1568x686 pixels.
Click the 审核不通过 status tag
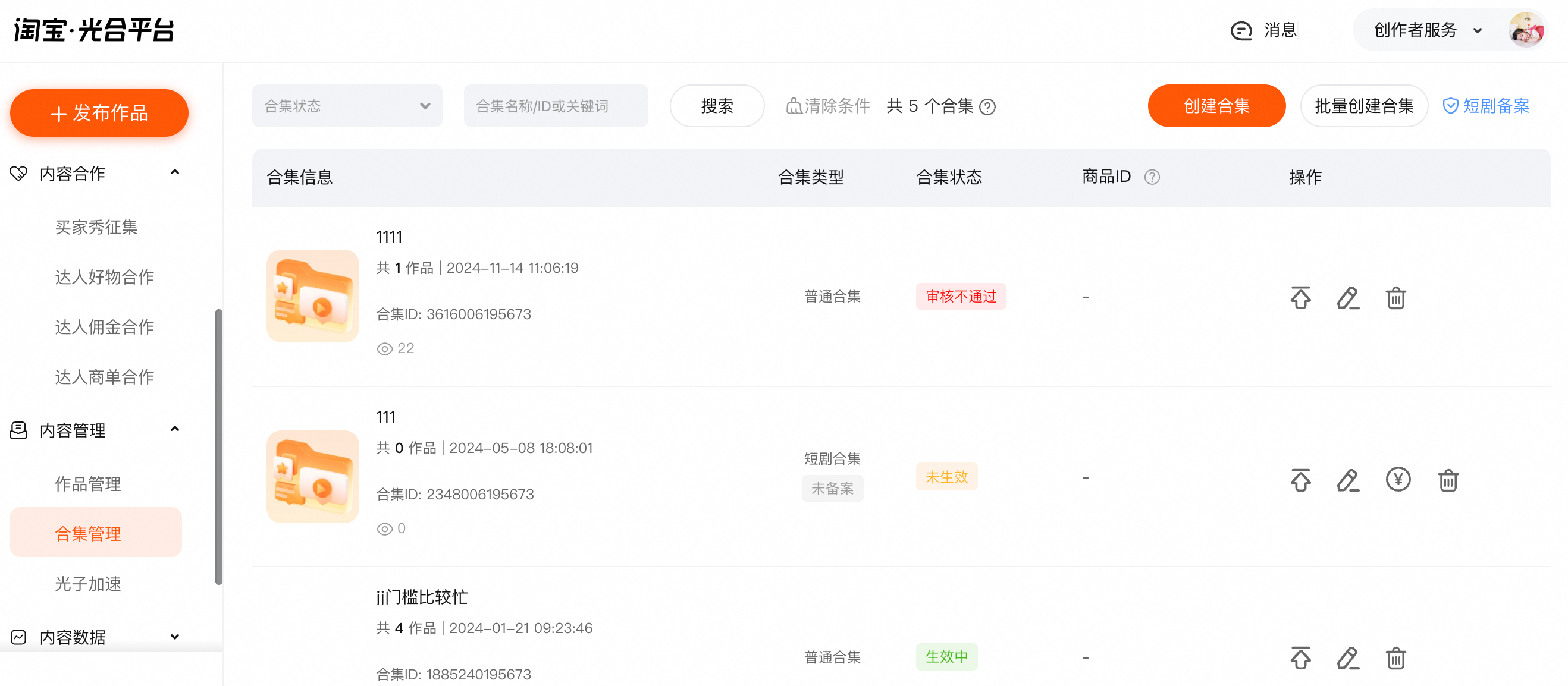pyautogui.click(x=961, y=297)
